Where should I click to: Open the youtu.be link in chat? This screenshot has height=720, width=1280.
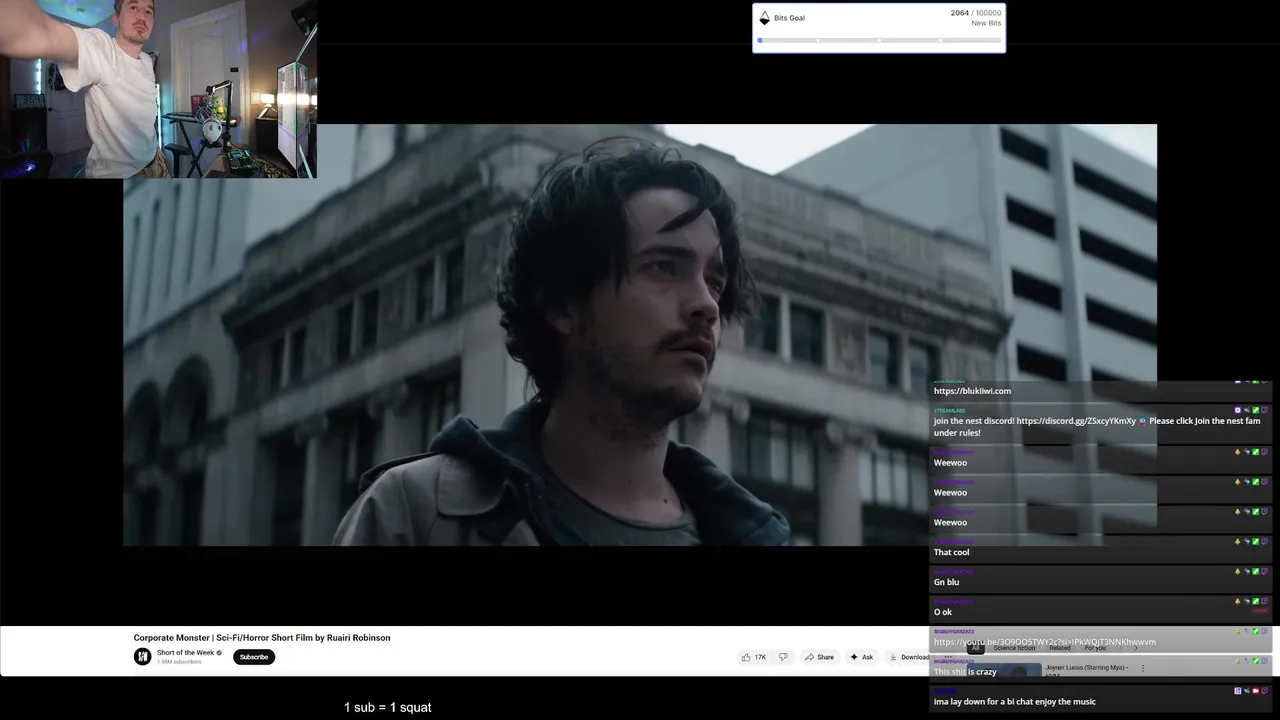(1045, 642)
